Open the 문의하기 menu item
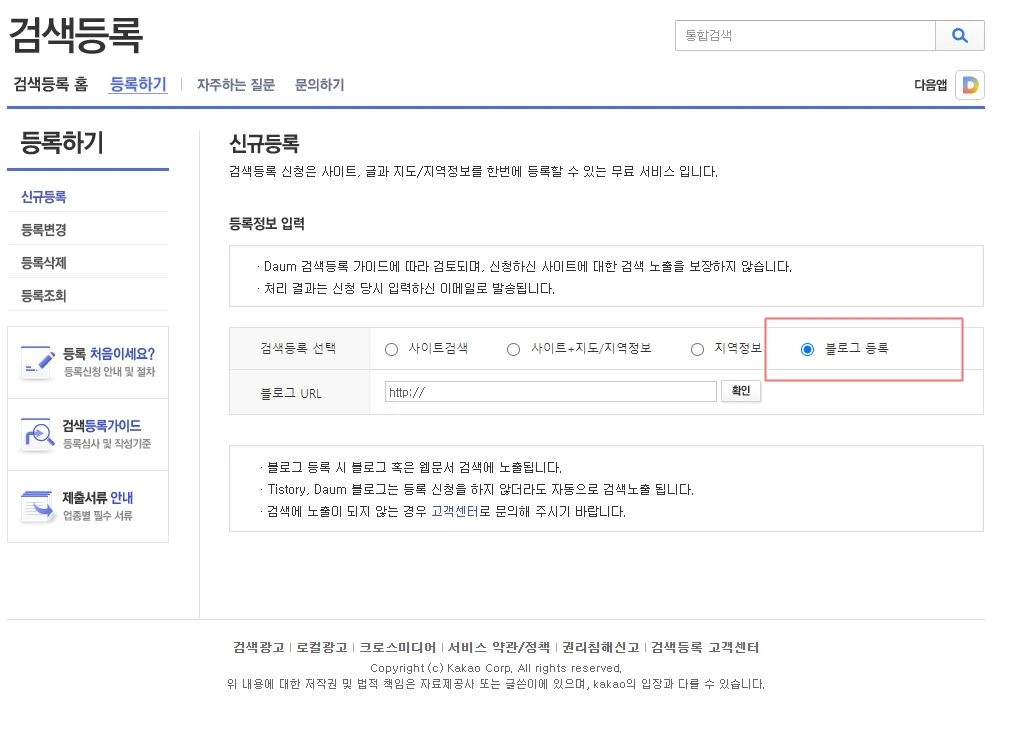 coord(318,85)
